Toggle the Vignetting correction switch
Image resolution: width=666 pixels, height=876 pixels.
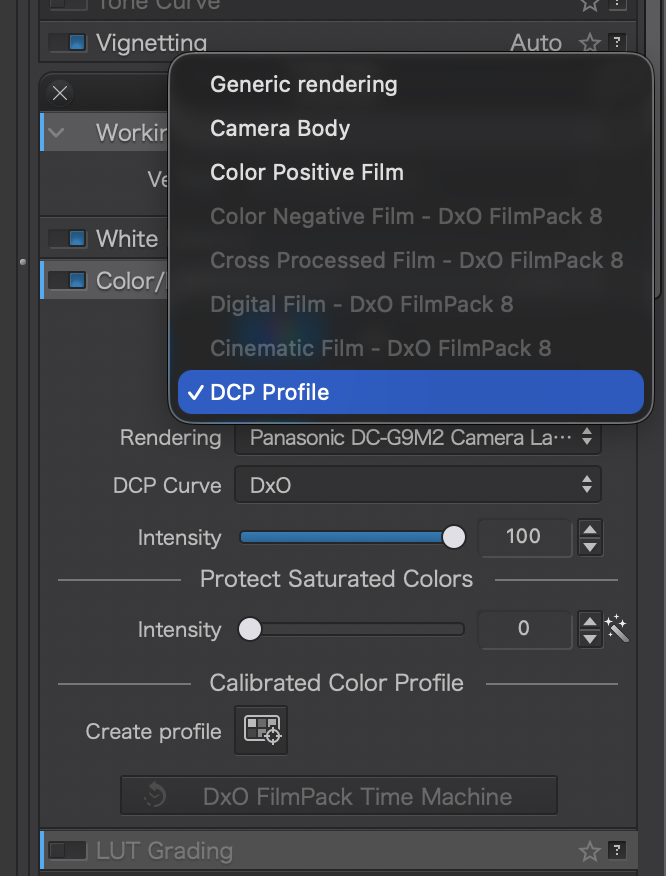click(68, 43)
